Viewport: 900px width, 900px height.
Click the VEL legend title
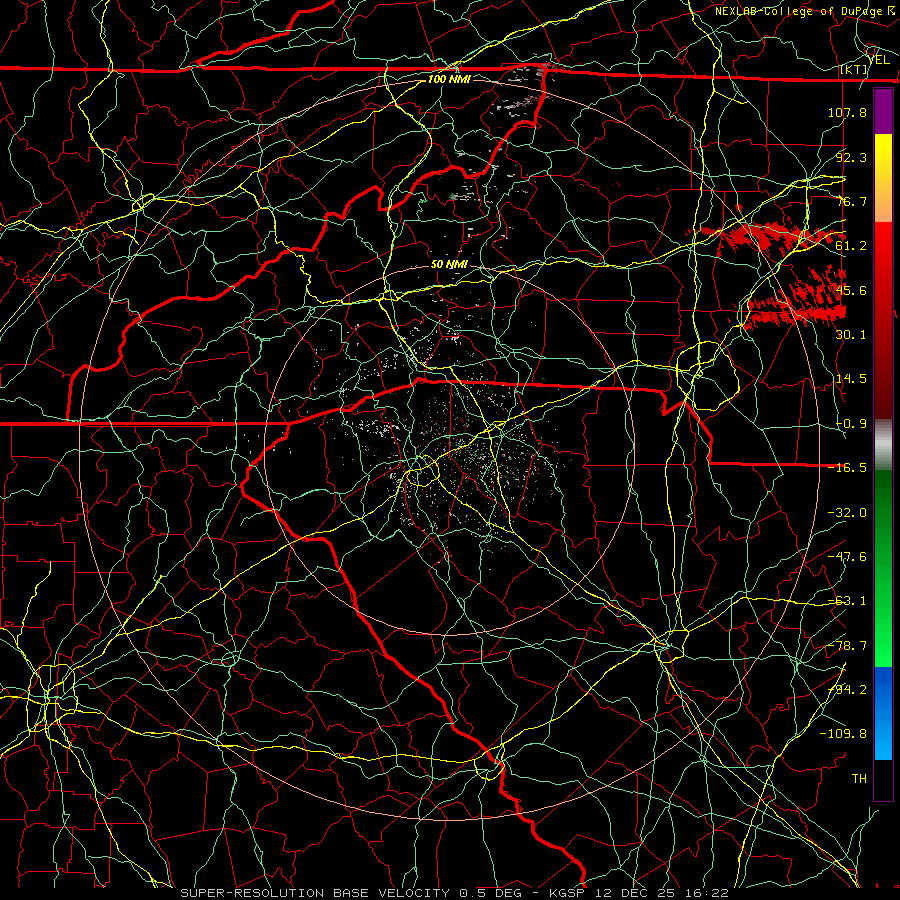click(x=879, y=60)
